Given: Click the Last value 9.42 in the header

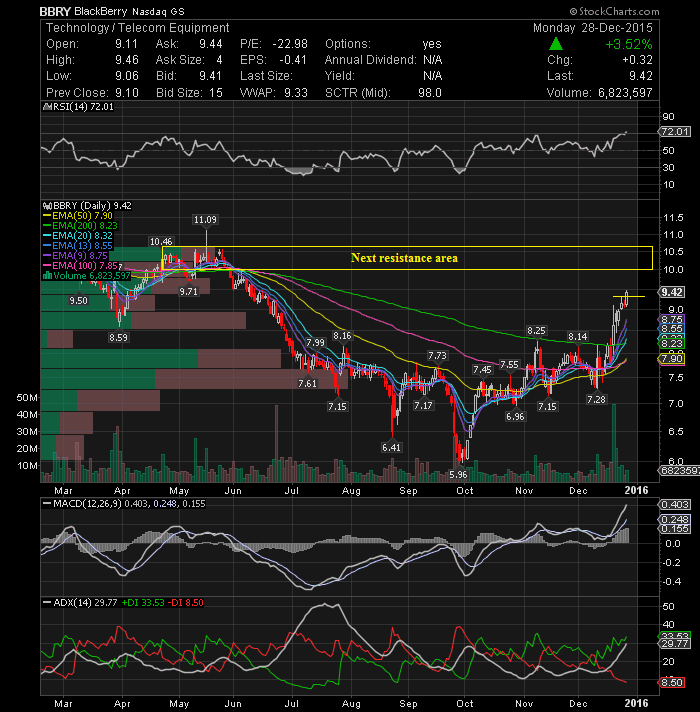Looking at the screenshot, I should 641,76.
